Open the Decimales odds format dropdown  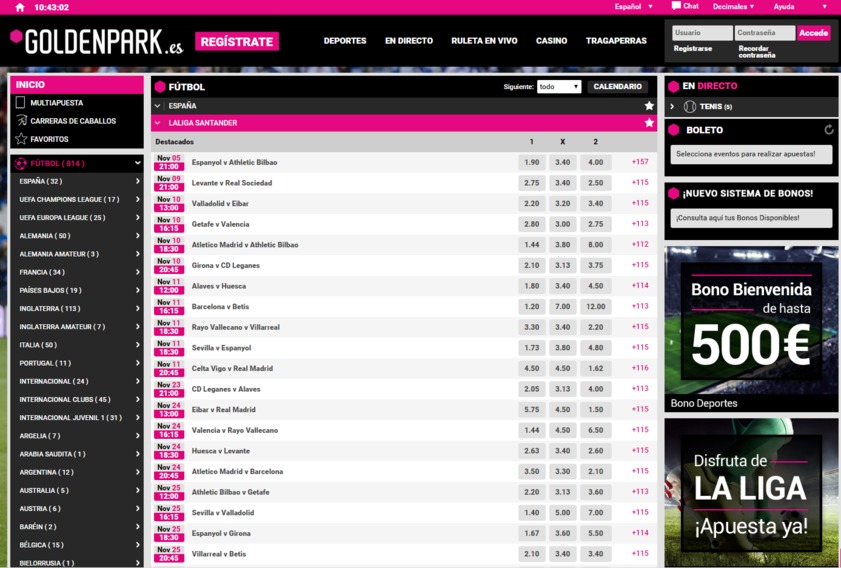tap(733, 6)
